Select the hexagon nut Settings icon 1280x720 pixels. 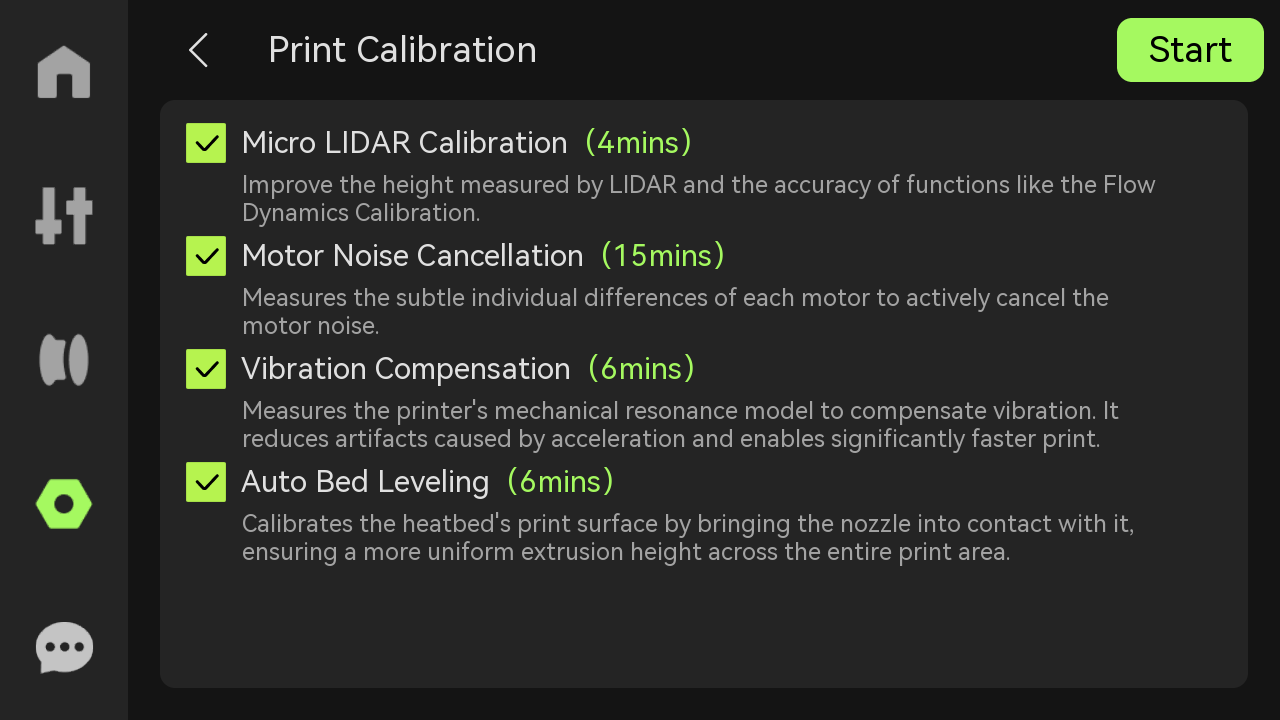click(x=64, y=504)
